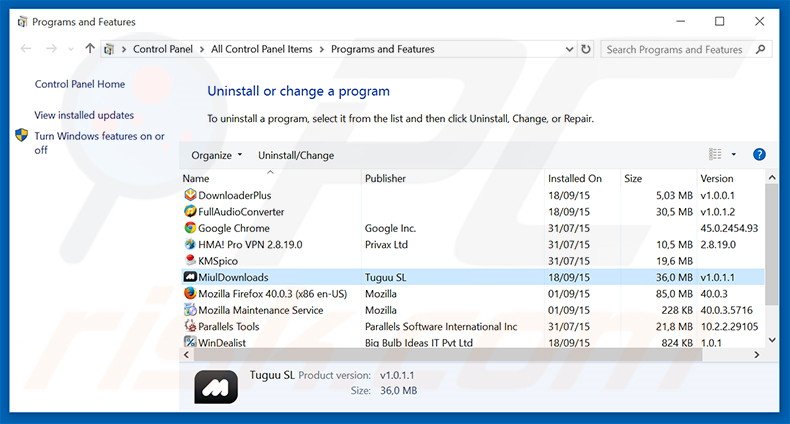Viewport: 790px width, 424px height.
Task: Go up one level with up arrow
Action: [90, 49]
